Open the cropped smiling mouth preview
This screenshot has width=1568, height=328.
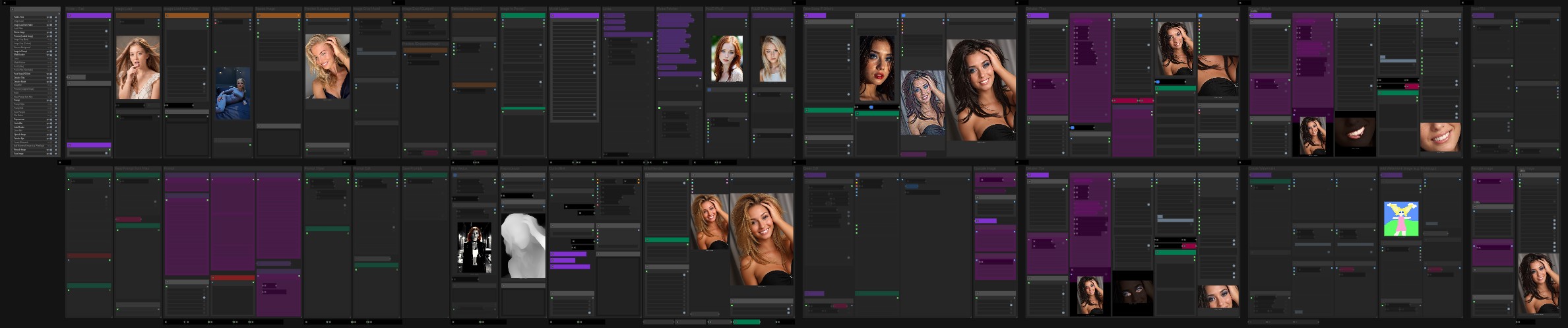tap(1440, 137)
